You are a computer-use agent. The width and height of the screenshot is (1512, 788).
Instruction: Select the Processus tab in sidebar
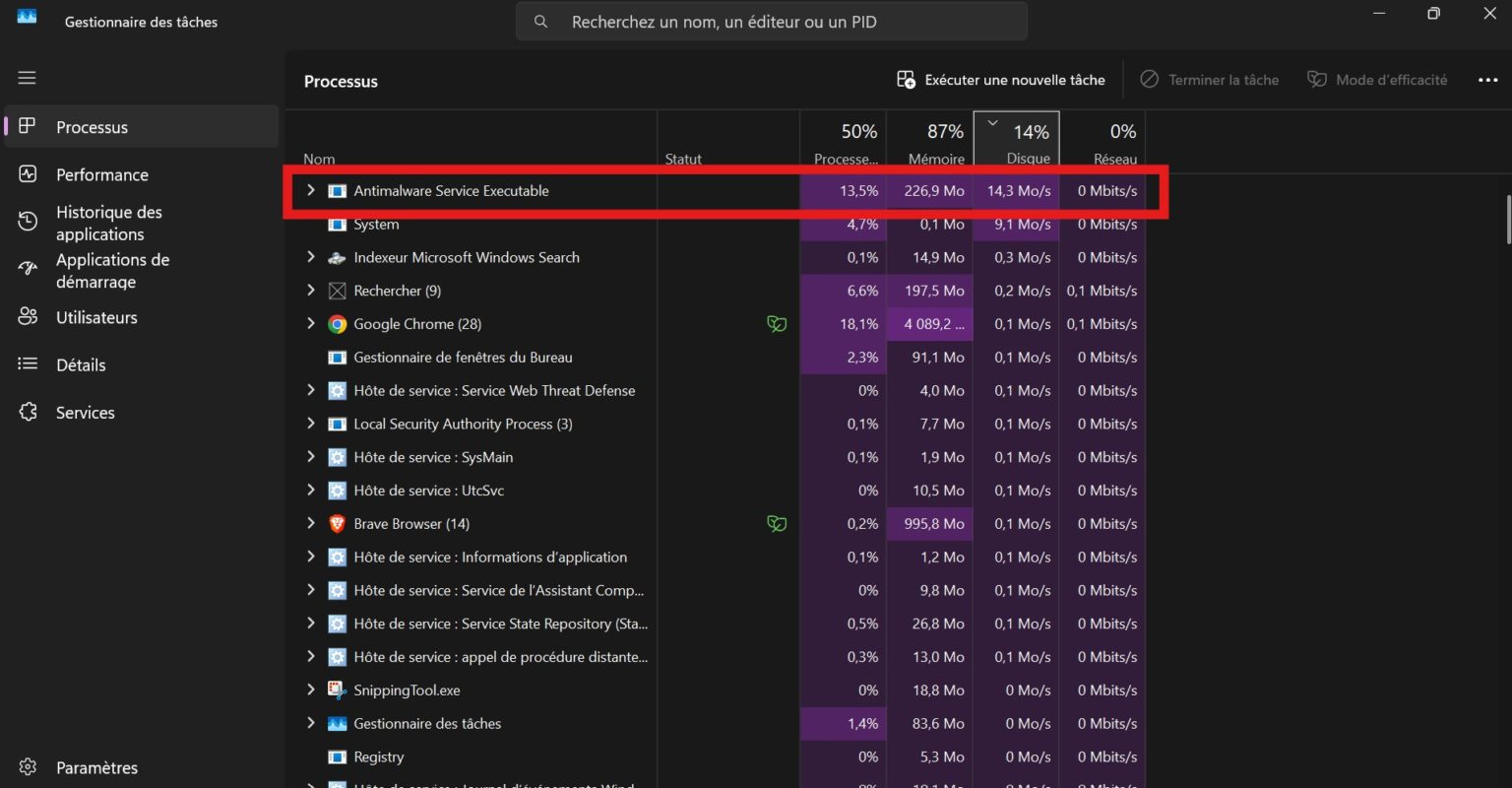click(x=92, y=127)
